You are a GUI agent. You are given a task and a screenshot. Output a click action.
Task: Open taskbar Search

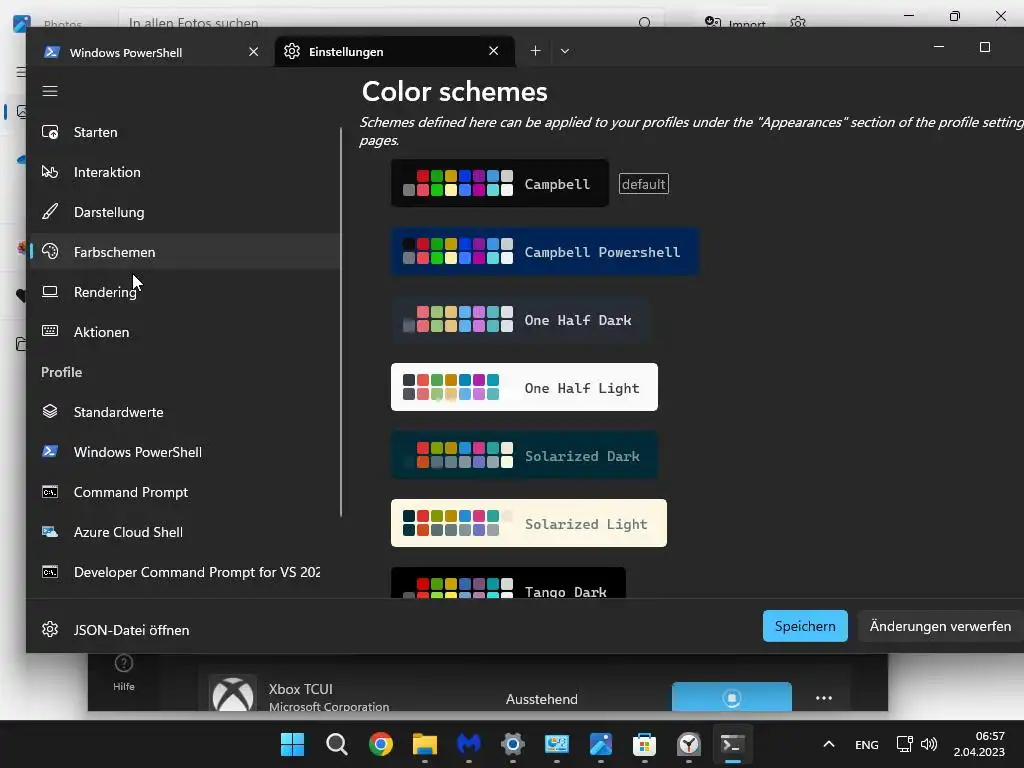pyautogui.click(x=336, y=744)
